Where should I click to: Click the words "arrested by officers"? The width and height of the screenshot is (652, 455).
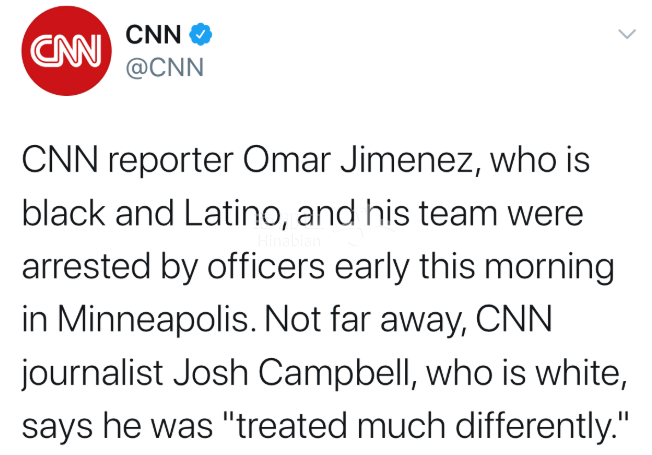[173, 267]
